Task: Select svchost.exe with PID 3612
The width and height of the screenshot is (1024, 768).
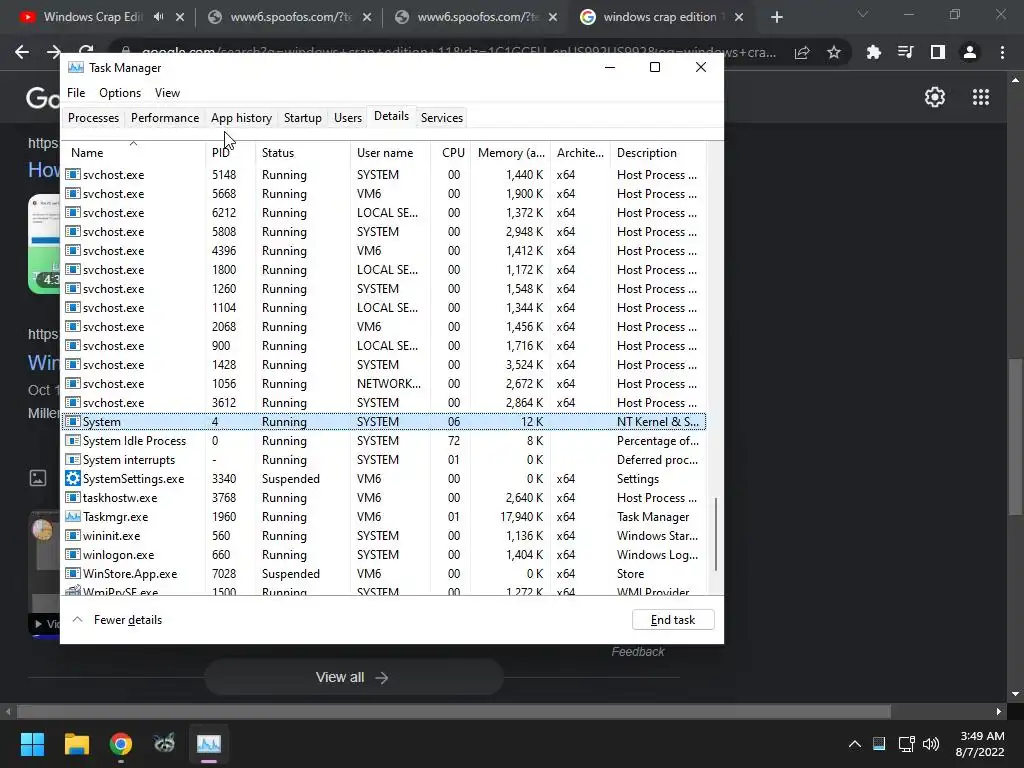Action: pos(384,403)
